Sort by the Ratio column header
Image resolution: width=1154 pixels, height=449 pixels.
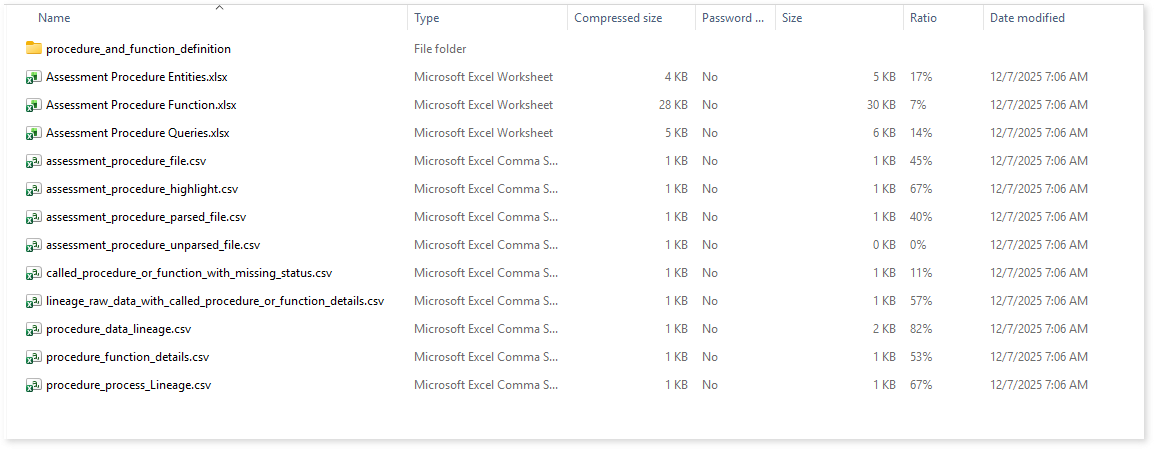coord(922,18)
